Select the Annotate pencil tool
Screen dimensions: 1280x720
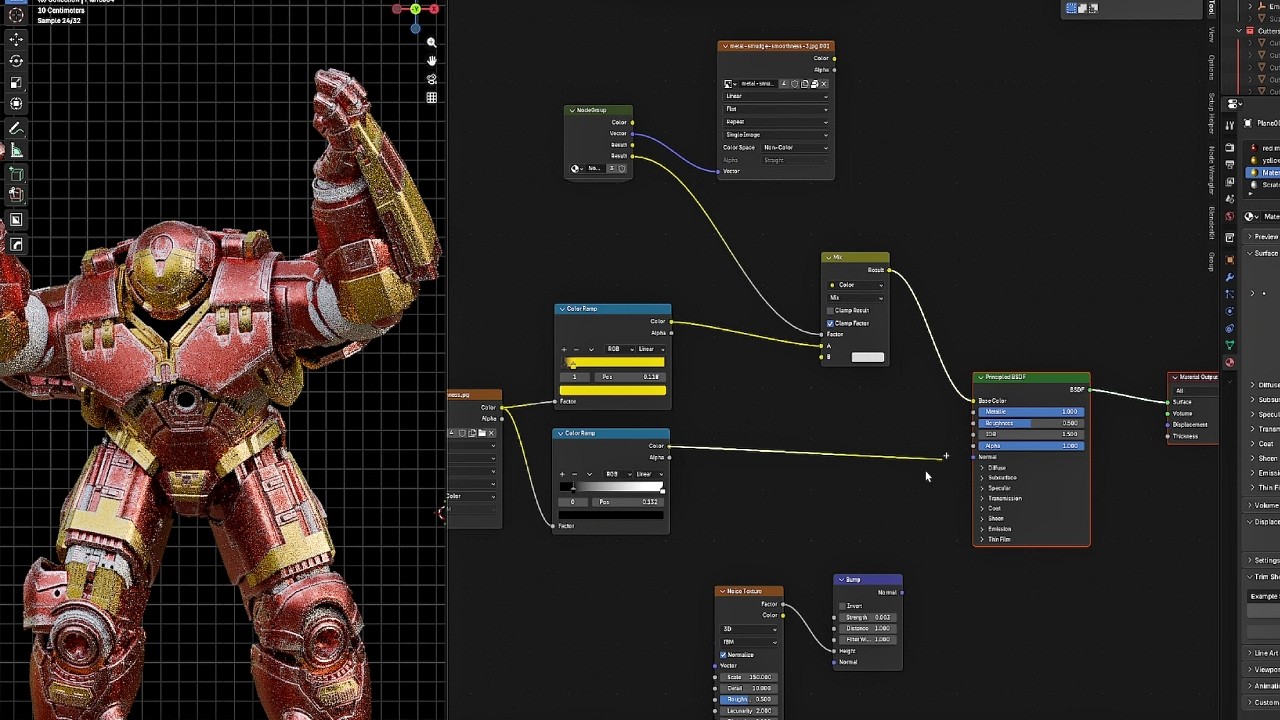16,129
